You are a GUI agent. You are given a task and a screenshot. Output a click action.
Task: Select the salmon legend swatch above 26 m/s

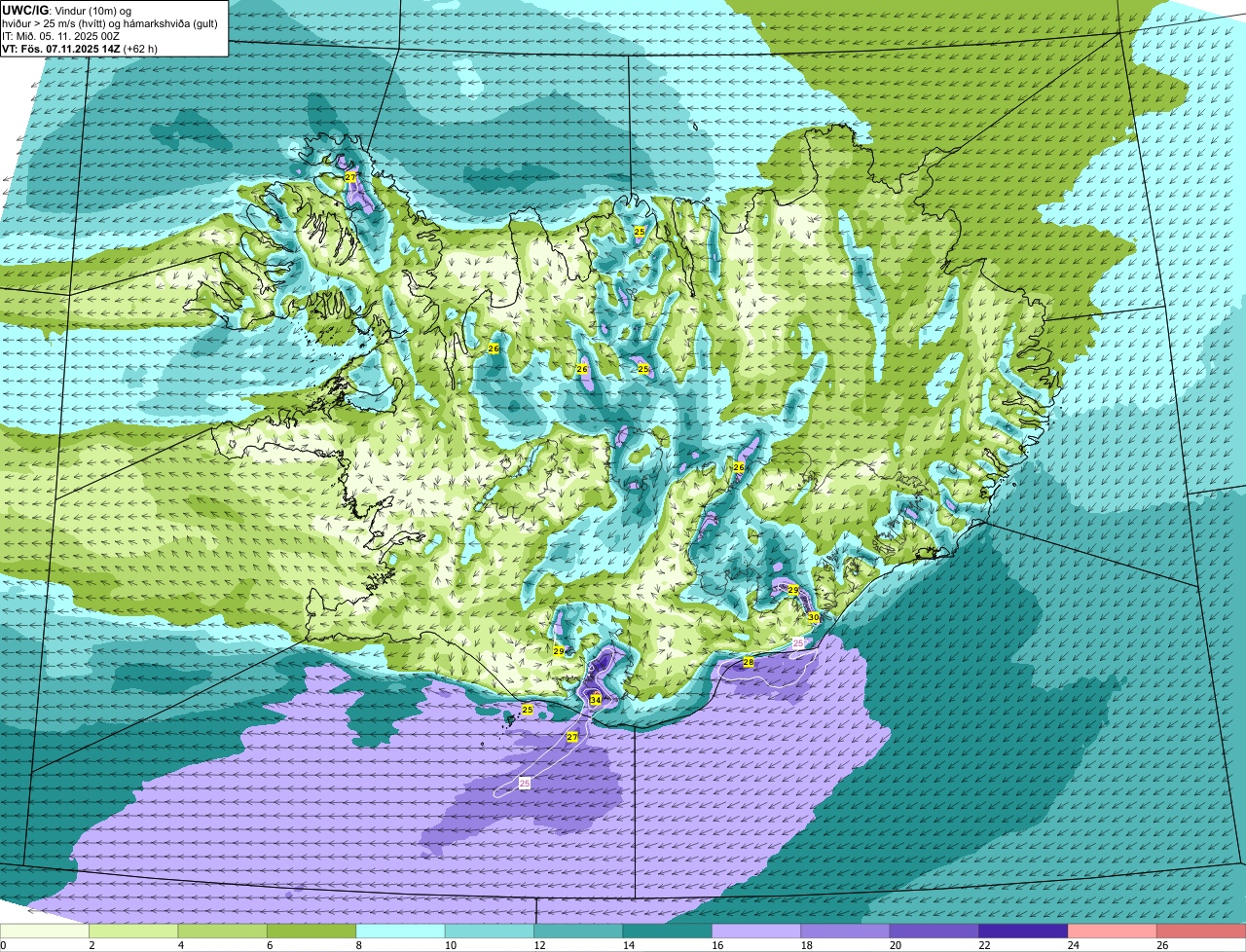pos(1202,931)
